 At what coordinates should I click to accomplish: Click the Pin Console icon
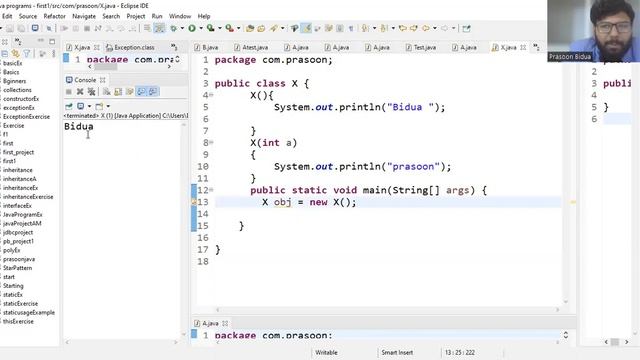pyautogui.click(x=69, y=106)
